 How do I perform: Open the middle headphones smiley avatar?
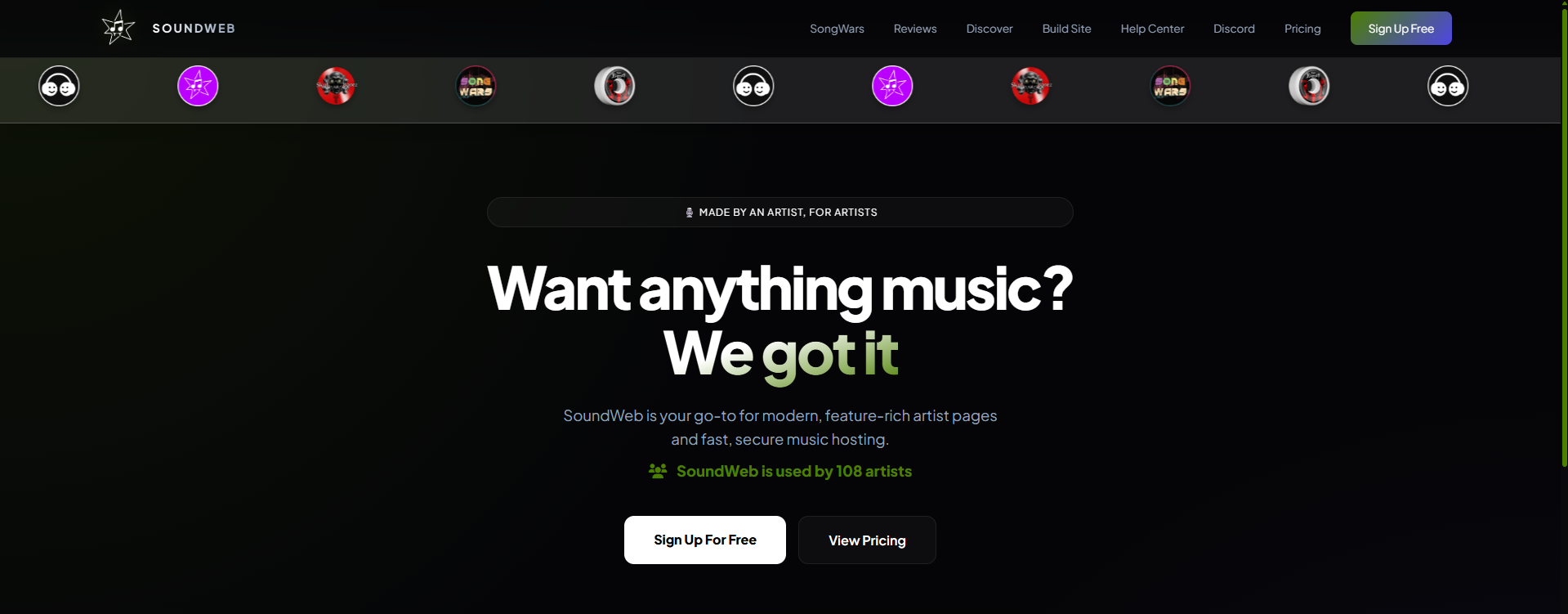click(753, 86)
